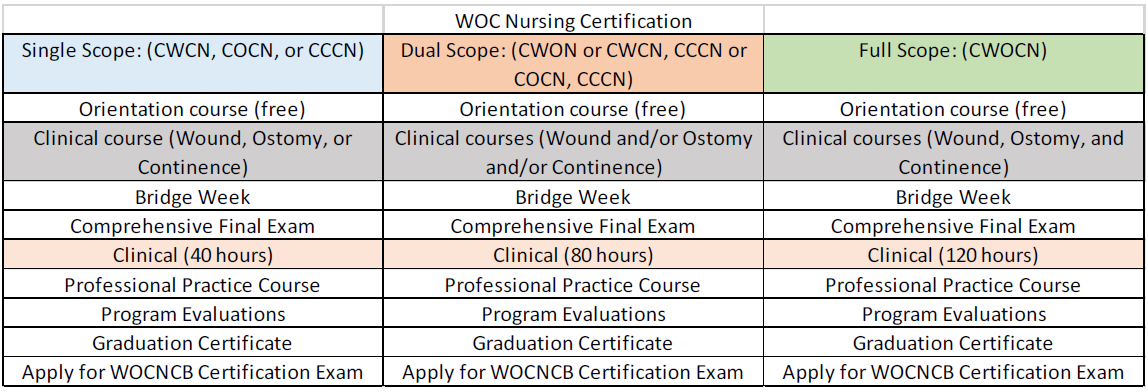
Task: Select Graduation Certificate in Single Scope column
Action: pyautogui.click(x=193, y=342)
